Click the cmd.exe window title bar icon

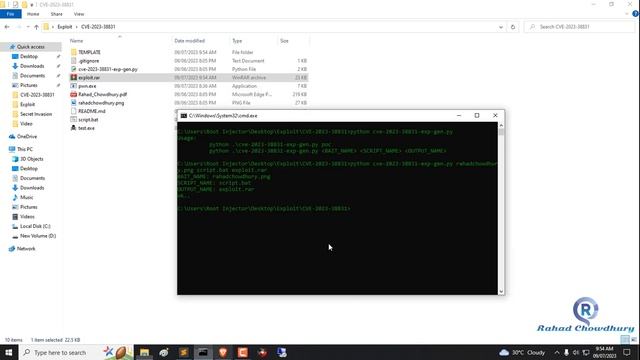tap(184, 116)
